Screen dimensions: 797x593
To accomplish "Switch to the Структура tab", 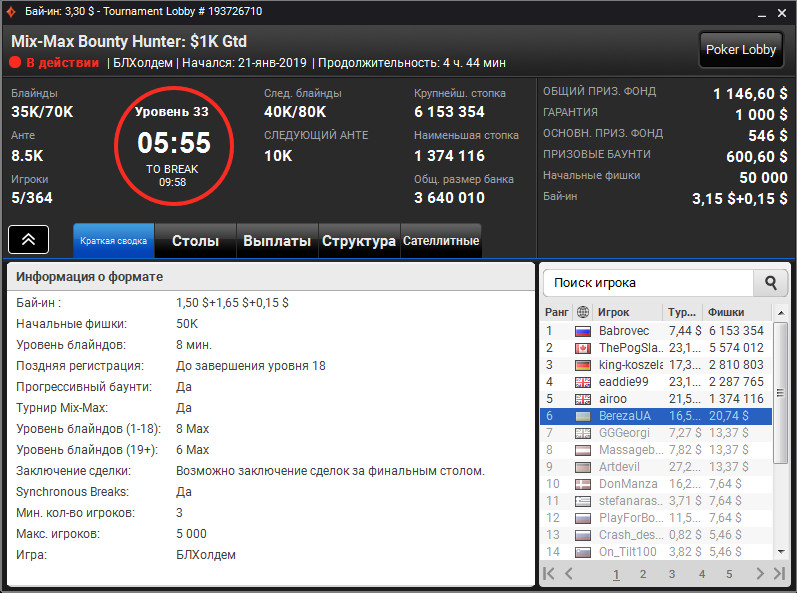I will [359, 241].
